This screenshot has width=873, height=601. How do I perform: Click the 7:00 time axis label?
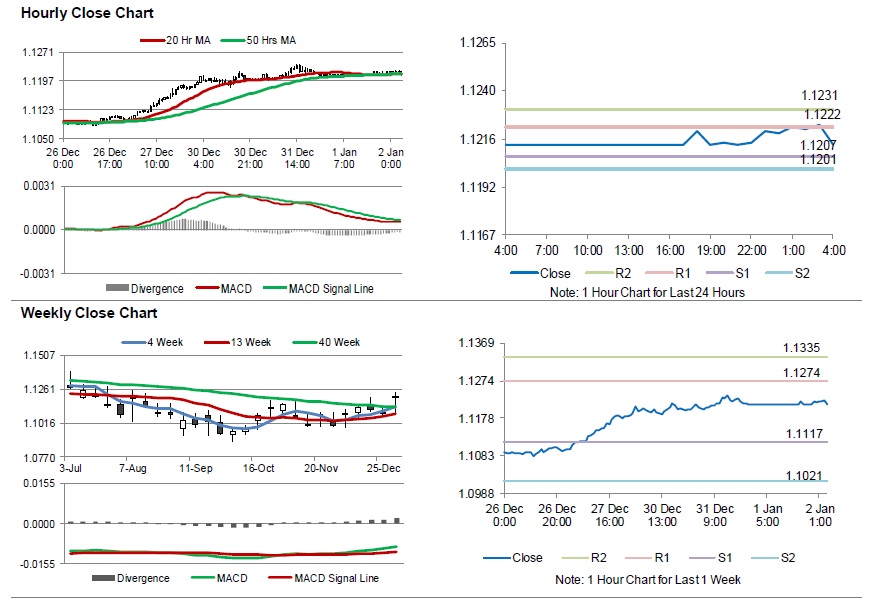coord(547,251)
